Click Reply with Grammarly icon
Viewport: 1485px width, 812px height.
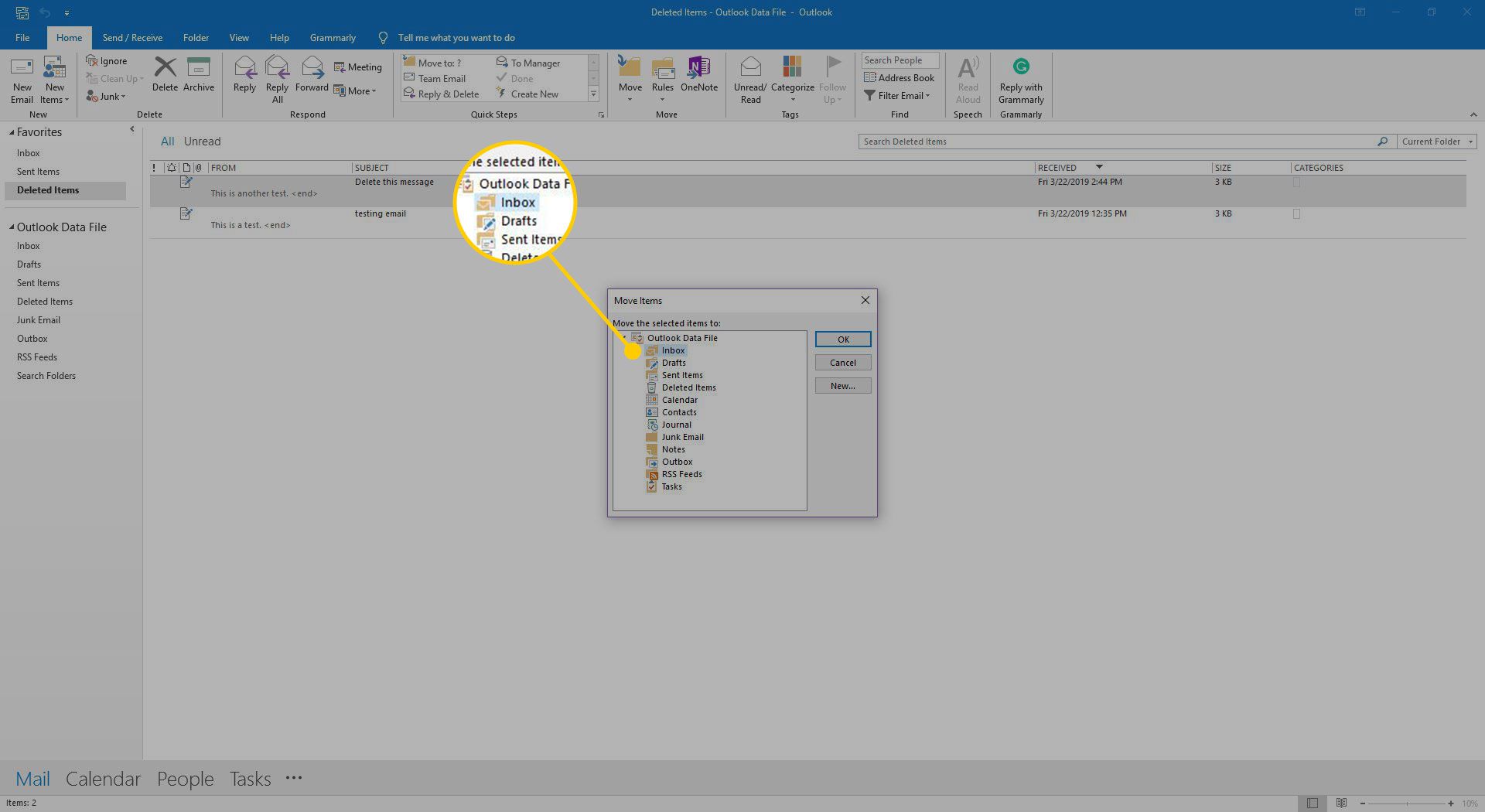1021,67
